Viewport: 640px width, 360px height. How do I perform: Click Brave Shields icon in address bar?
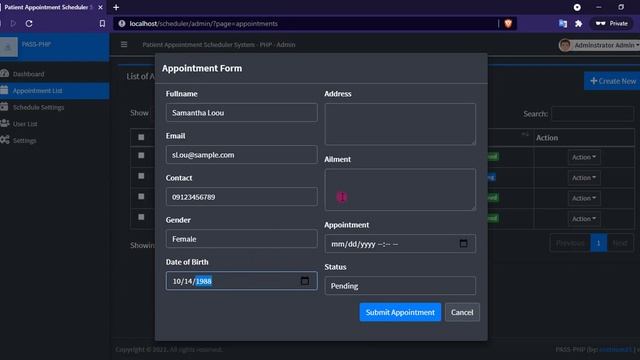point(508,24)
